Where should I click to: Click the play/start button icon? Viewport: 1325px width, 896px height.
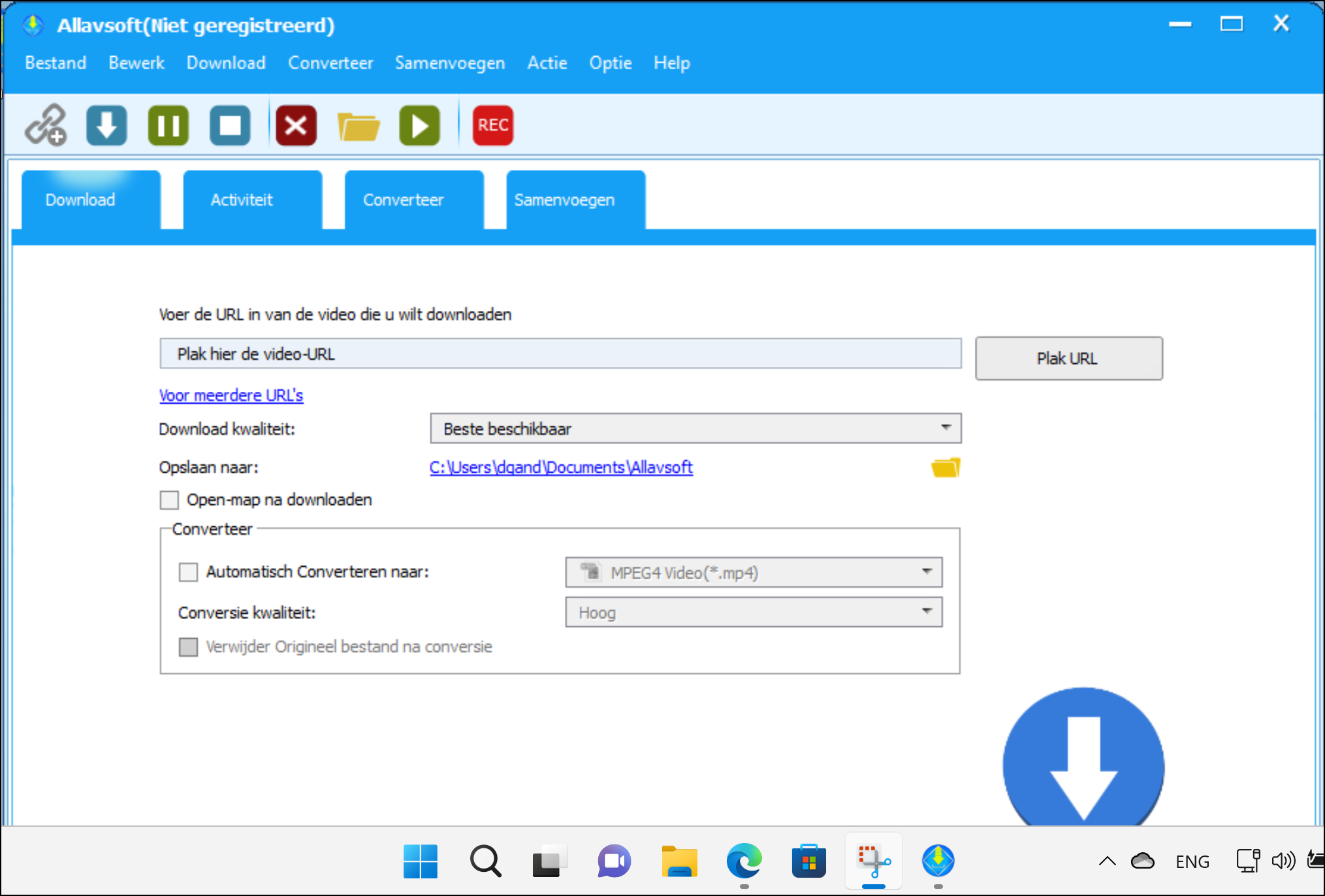(x=420, y=125)
